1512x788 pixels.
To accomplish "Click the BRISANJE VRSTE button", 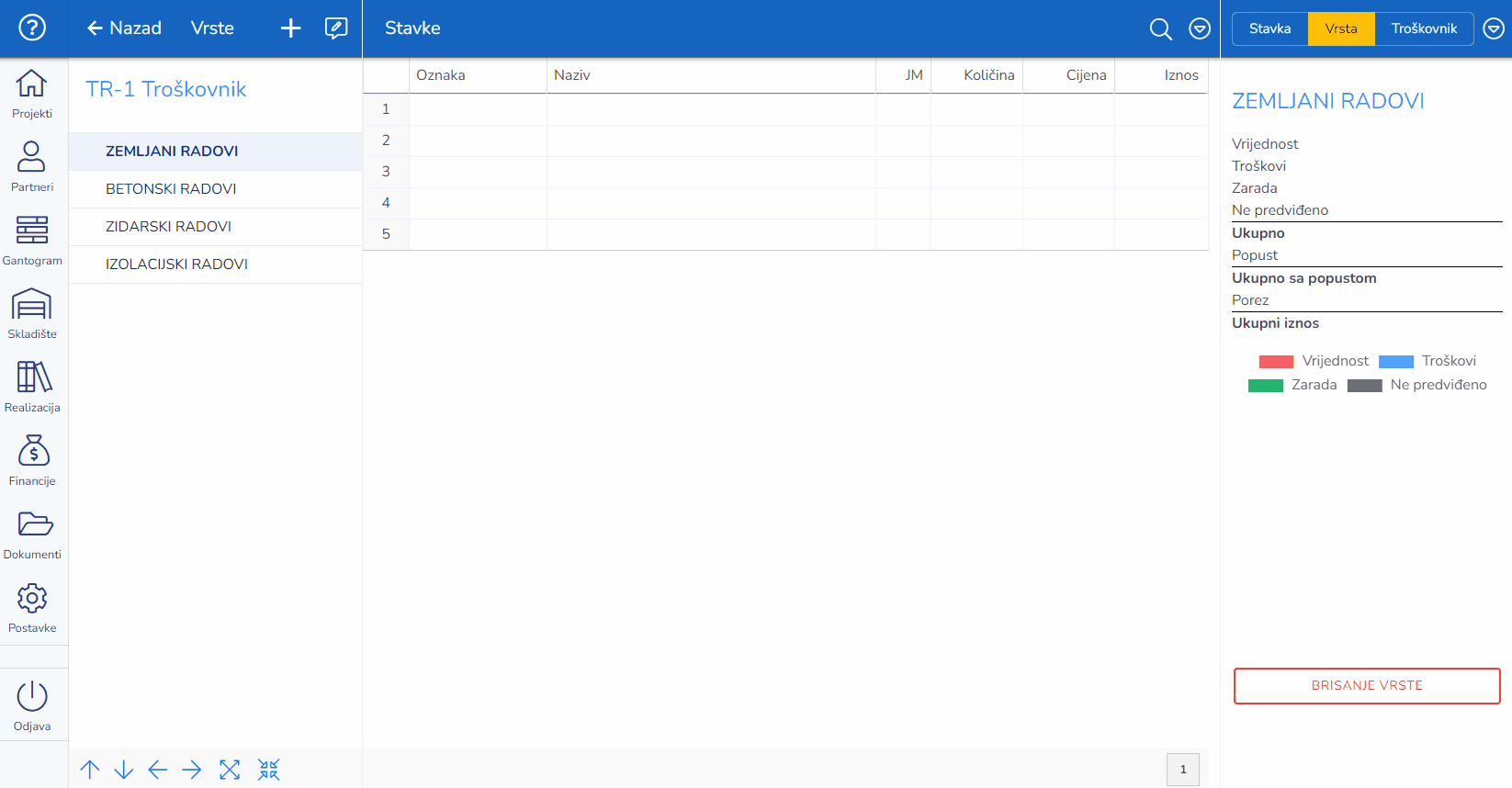I will (x=1367, y=686).
